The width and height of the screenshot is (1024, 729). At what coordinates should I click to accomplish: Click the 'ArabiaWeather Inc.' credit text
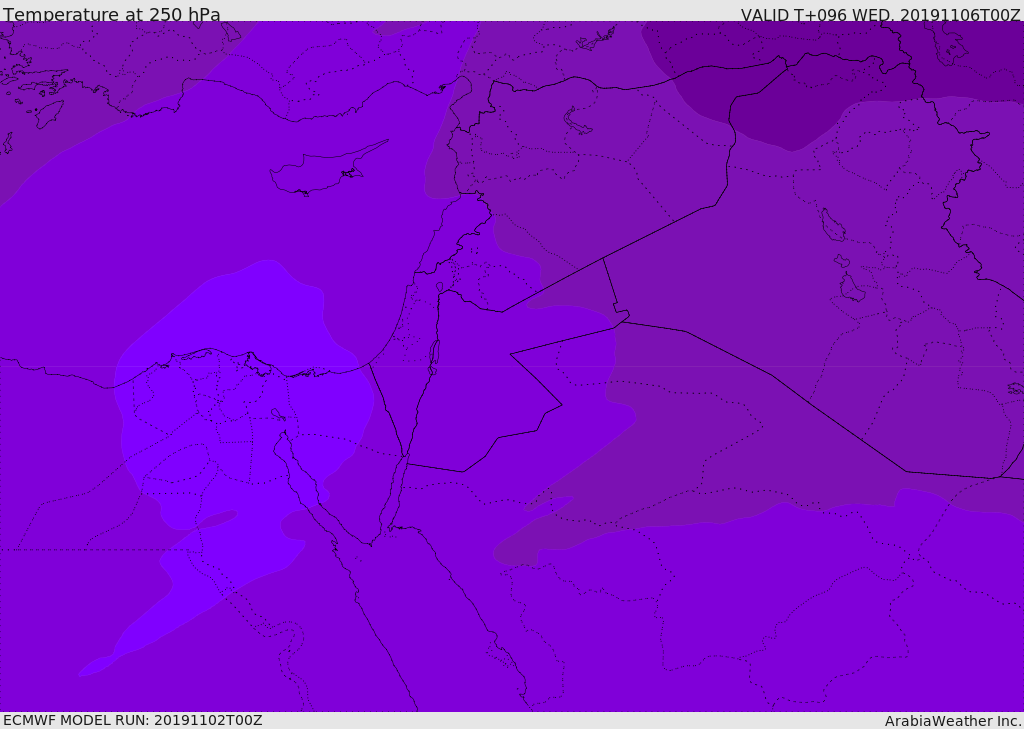pos(953,721)
